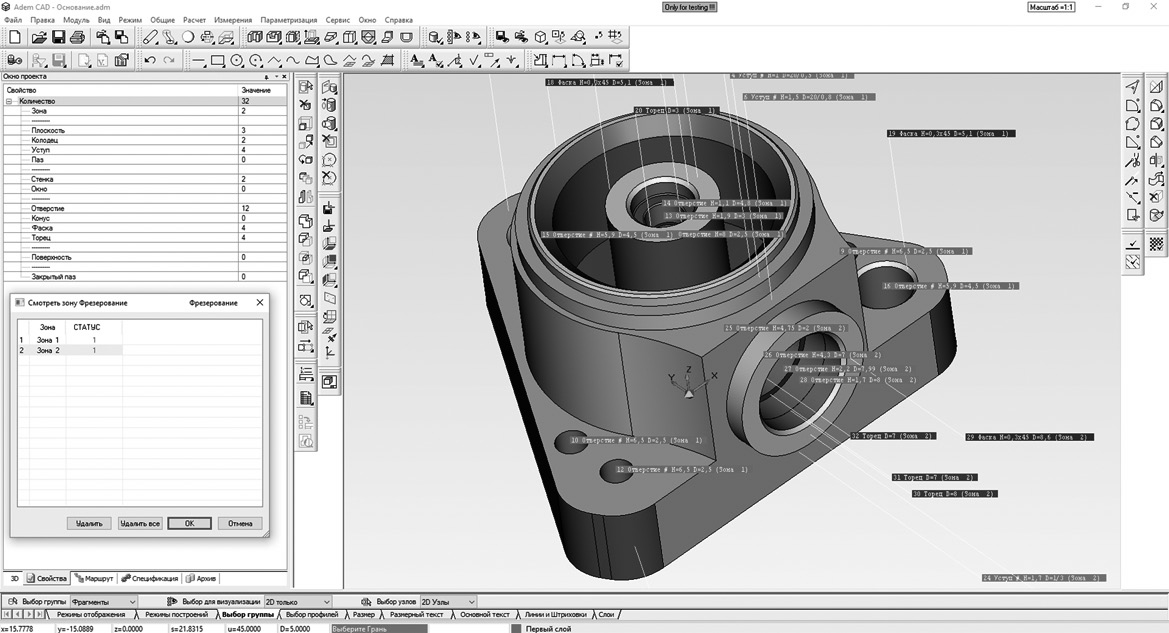Click the Удалить все button
The width and height of the screenshot is (1169, 633).
click(x=139, y=523)
